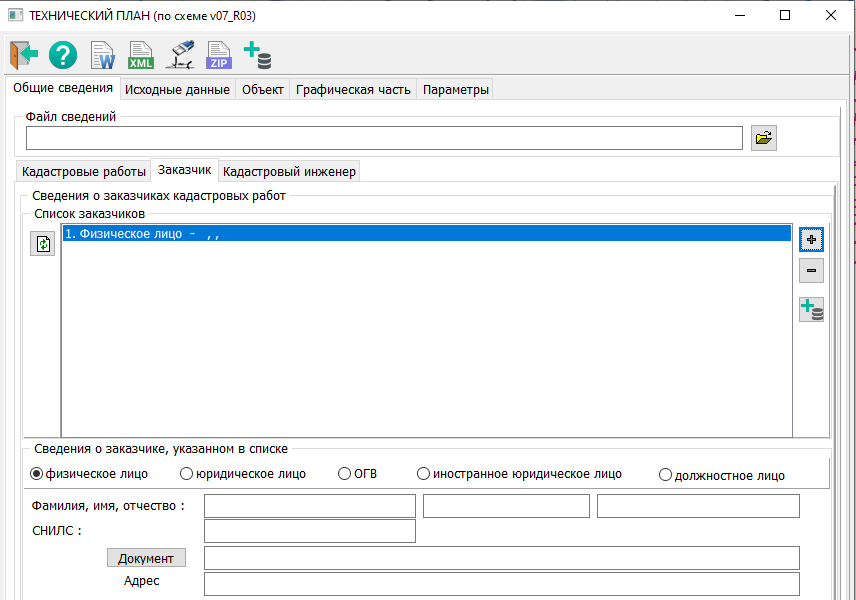Select иностранное юридическое лицо option
Image resolution: width=856 pixels, height=600 pixels.
[x=424, y=474]
